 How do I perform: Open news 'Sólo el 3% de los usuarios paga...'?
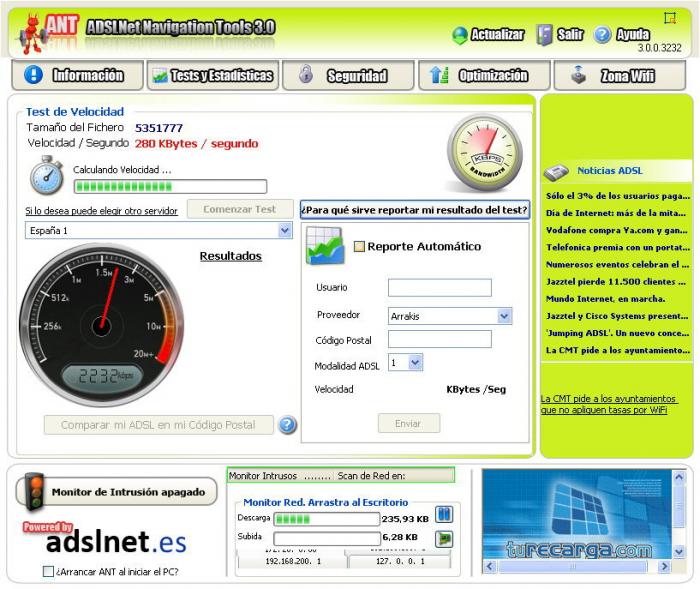pyautogui.click(x=618, y=196)
